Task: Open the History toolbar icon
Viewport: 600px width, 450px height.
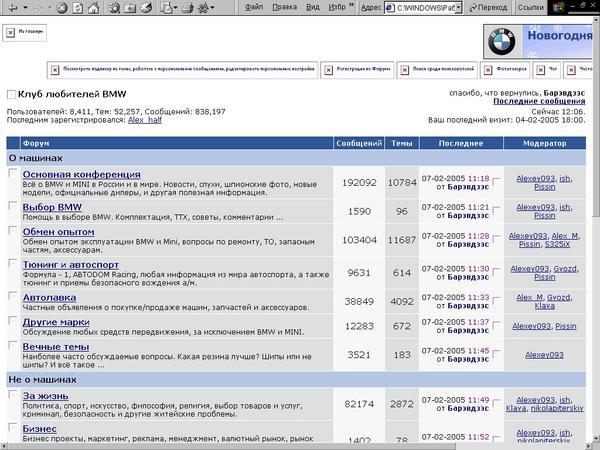Action: 146,7
